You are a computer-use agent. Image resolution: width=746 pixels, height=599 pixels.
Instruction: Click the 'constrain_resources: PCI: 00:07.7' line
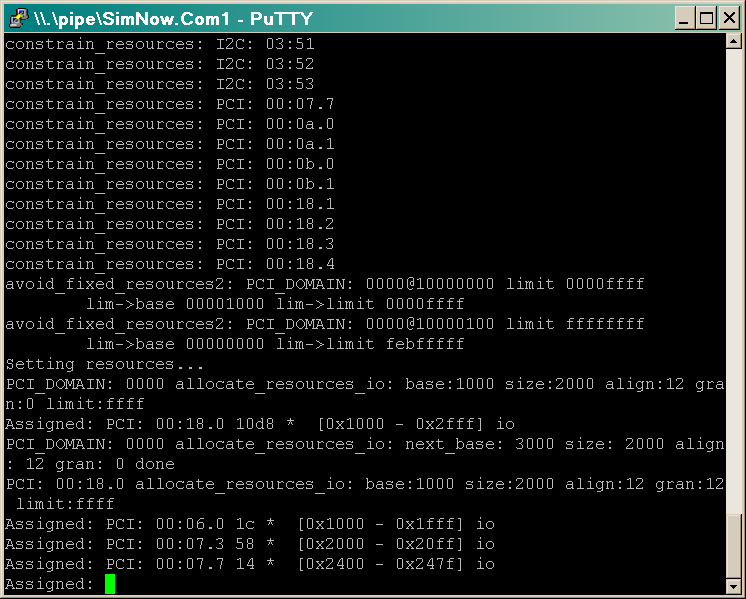[170, 104]
